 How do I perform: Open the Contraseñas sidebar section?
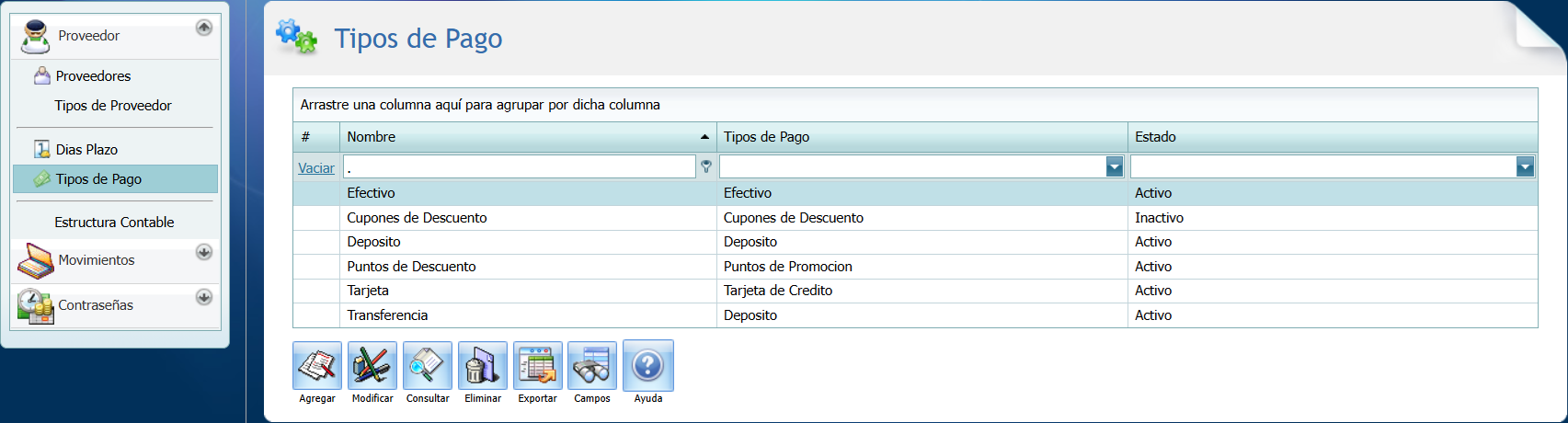point(96,305)
